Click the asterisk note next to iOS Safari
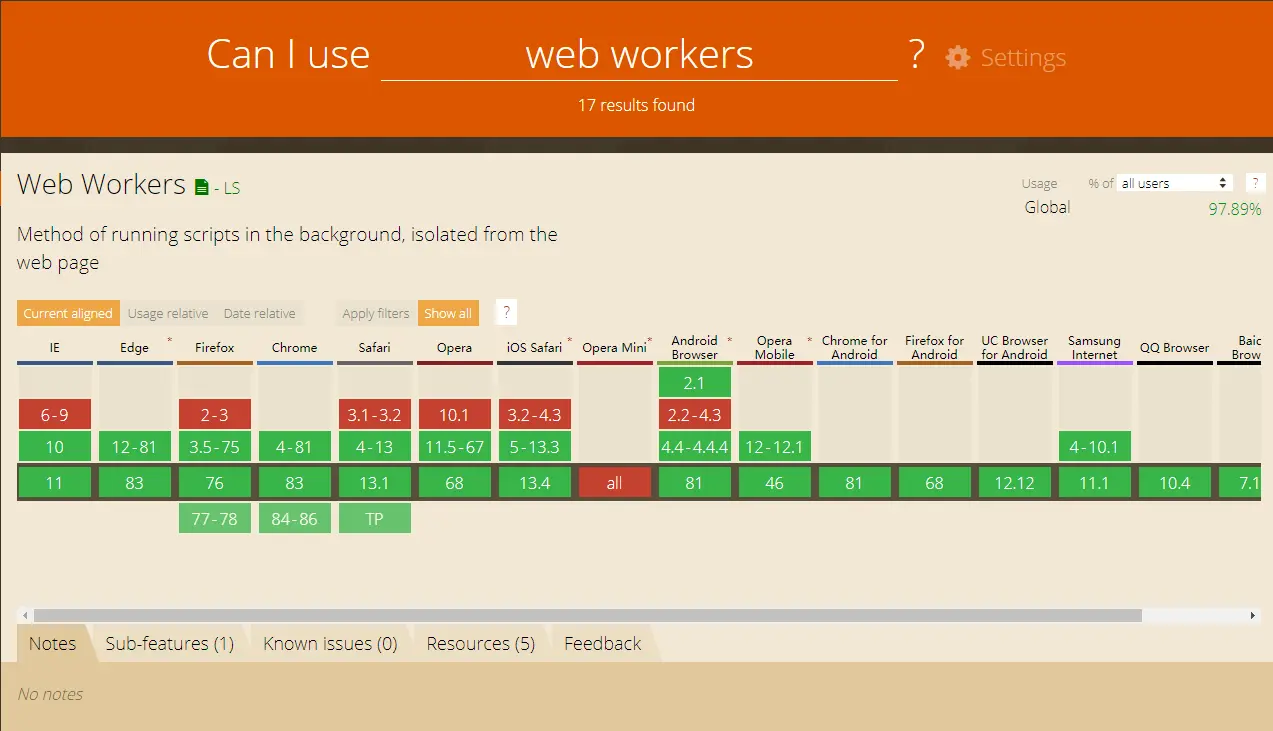The height and width of the screenshot is (731, 1273). pos(570,341)
